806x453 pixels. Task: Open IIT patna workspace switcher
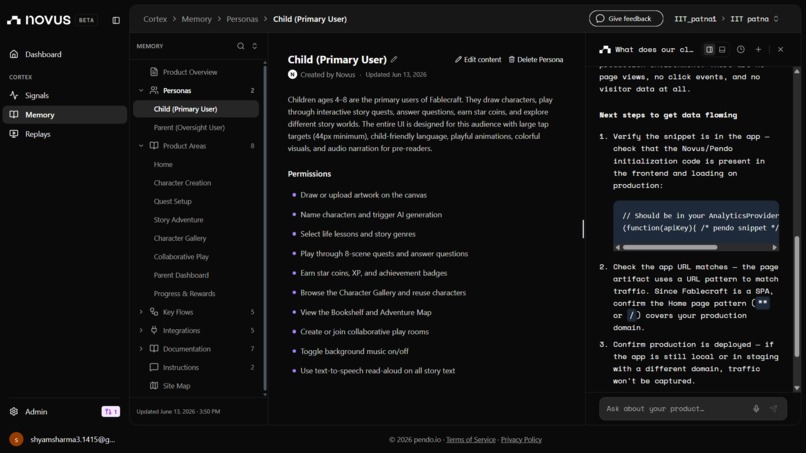(x=755, y=19)
